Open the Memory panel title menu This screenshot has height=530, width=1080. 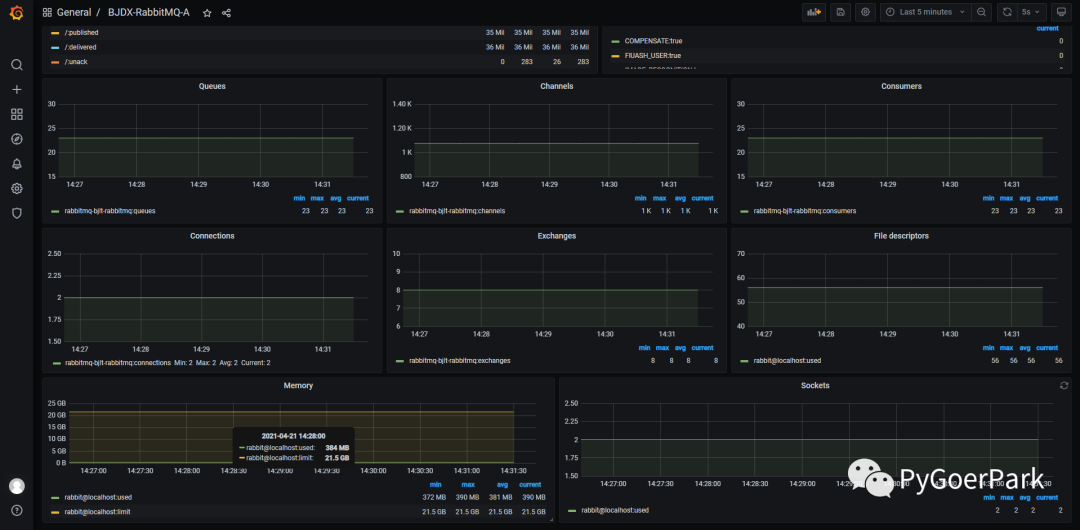click(x=298, y=386)
